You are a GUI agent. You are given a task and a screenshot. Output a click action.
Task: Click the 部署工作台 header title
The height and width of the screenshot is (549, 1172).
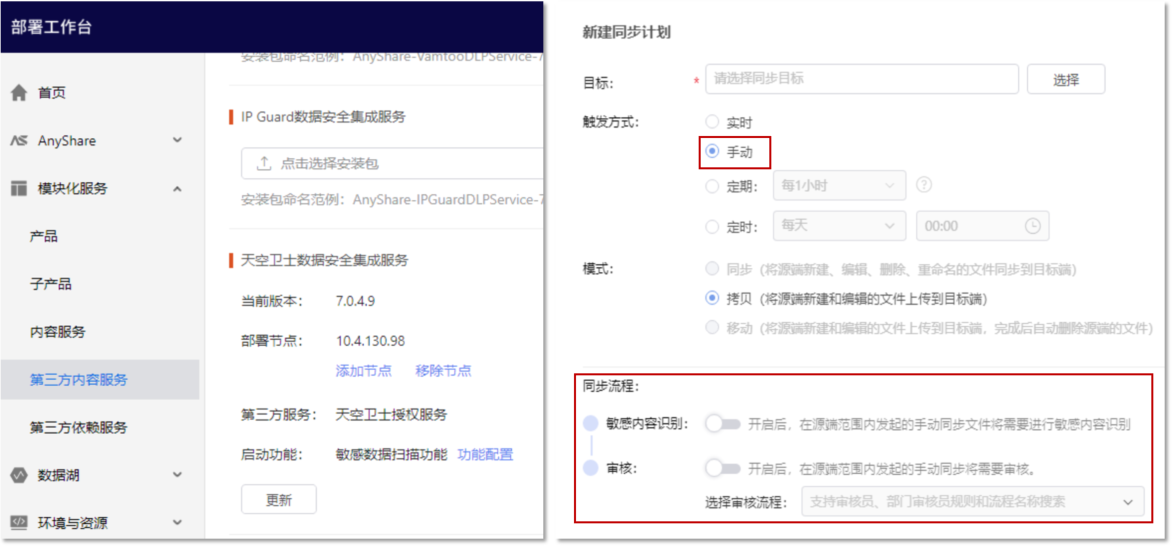pyautogui.click(x=52, y=28)
